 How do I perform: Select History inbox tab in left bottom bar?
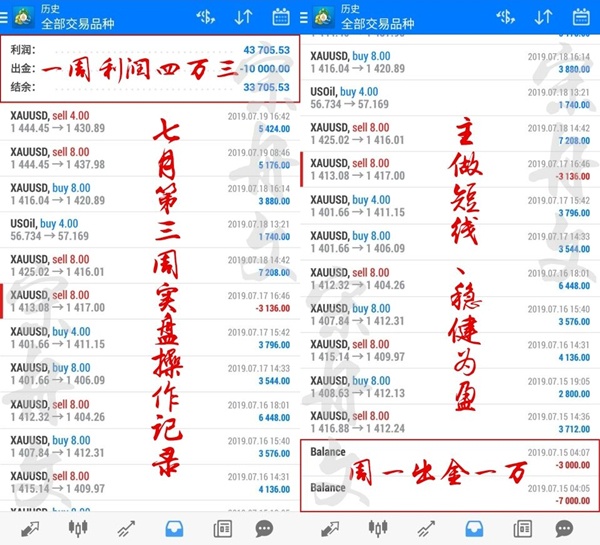(x=174, y=529)
